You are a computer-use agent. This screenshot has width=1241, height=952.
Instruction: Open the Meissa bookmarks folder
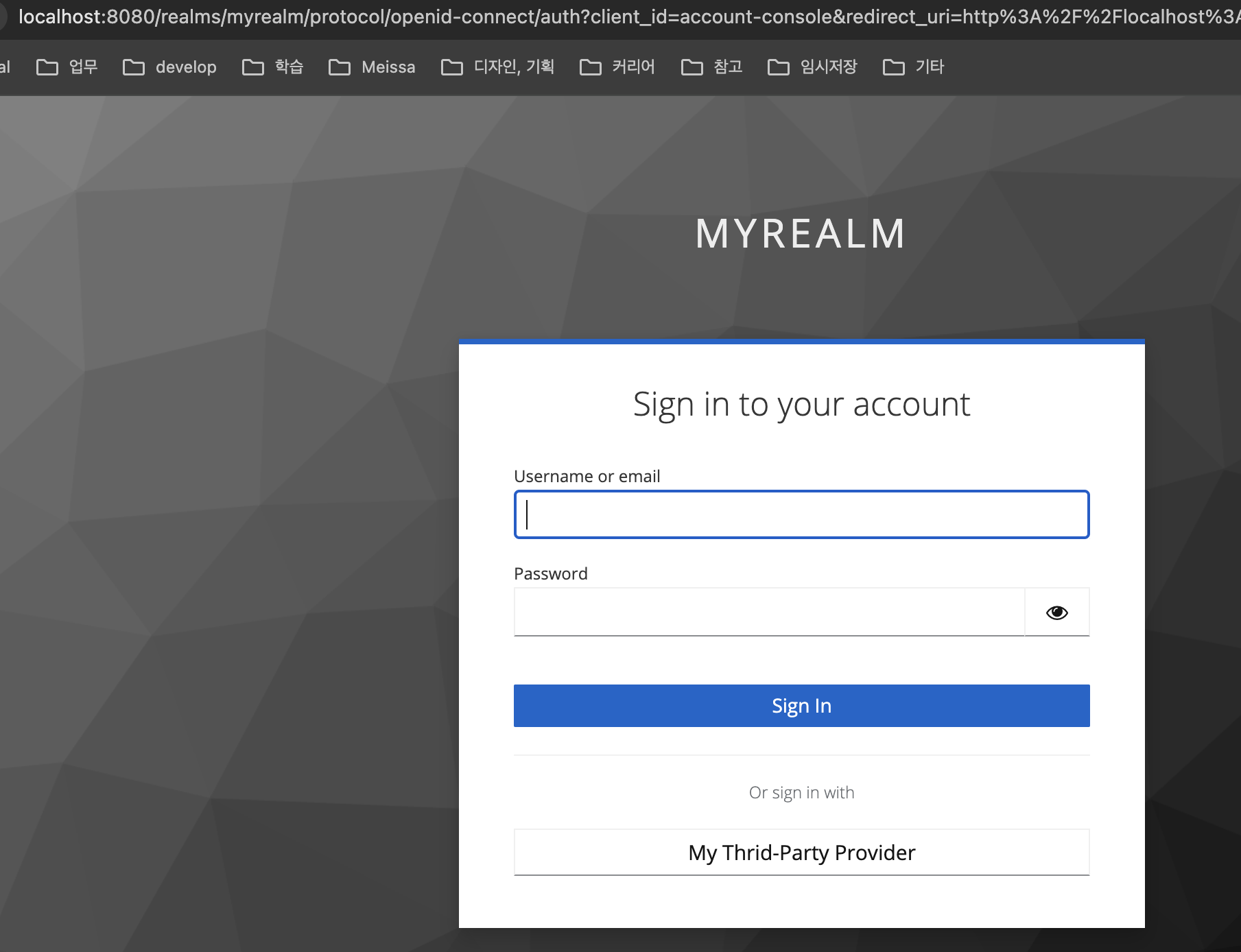tap(372, 67)
